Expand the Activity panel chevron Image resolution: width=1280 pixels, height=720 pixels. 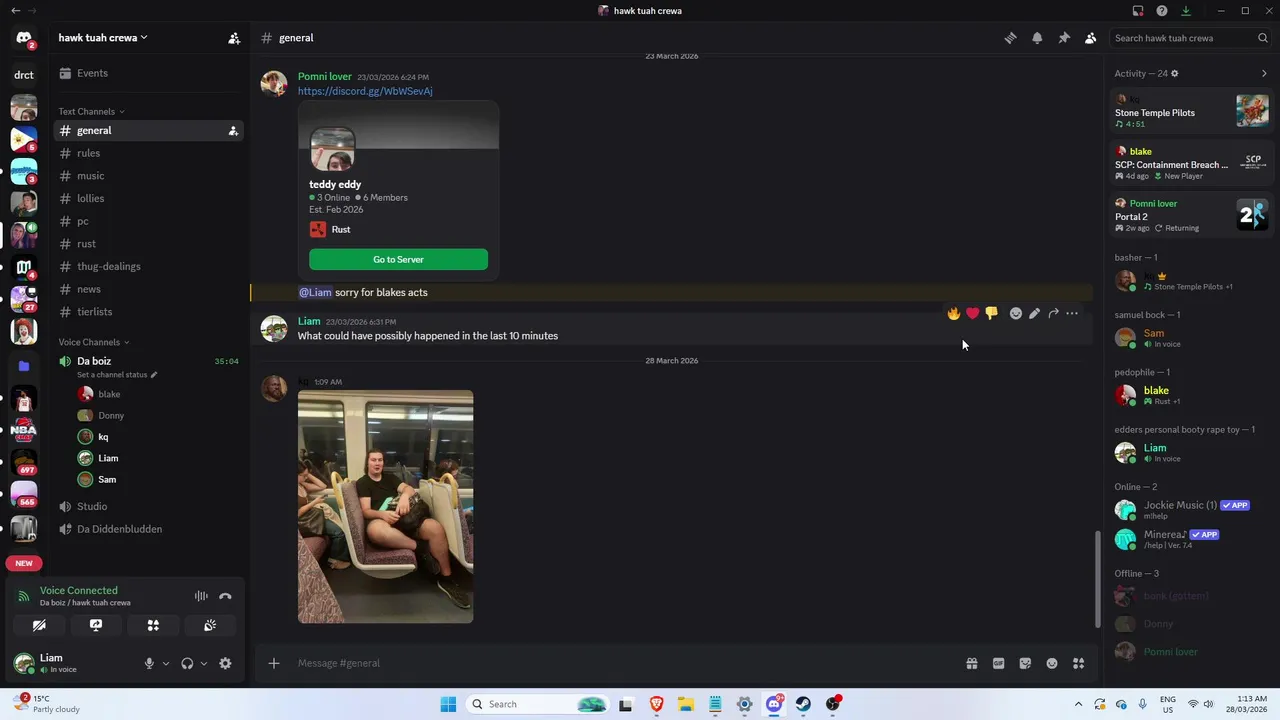tap(1264, 73)
